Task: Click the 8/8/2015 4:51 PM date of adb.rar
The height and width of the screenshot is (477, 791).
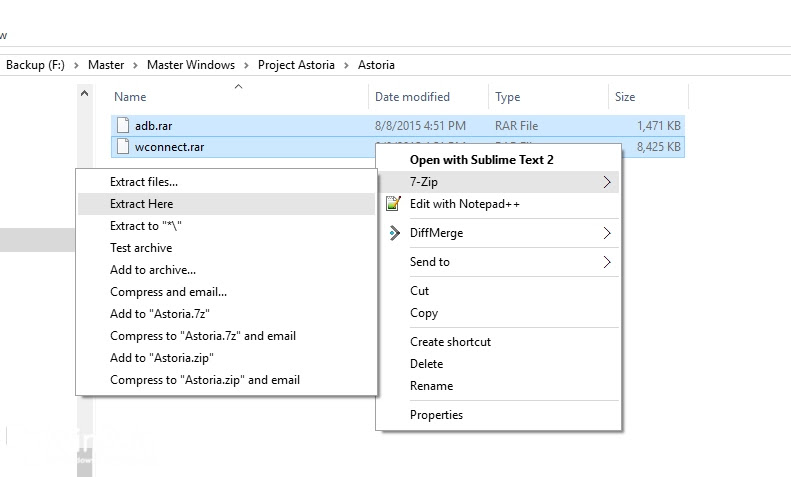Action: (420, 126)
